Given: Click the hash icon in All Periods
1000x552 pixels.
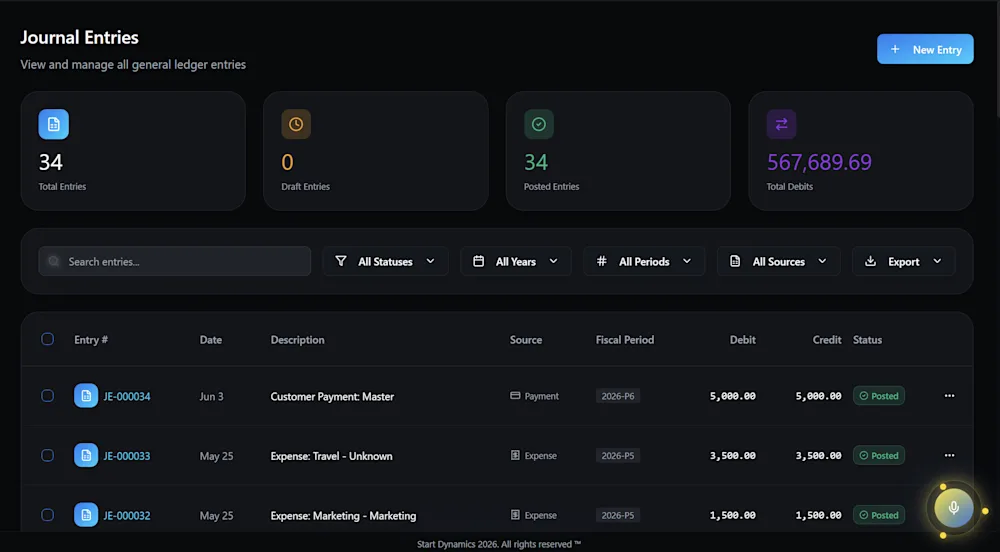Looking at the screenshot, I should pyautogui.click(x=601, y=261).
